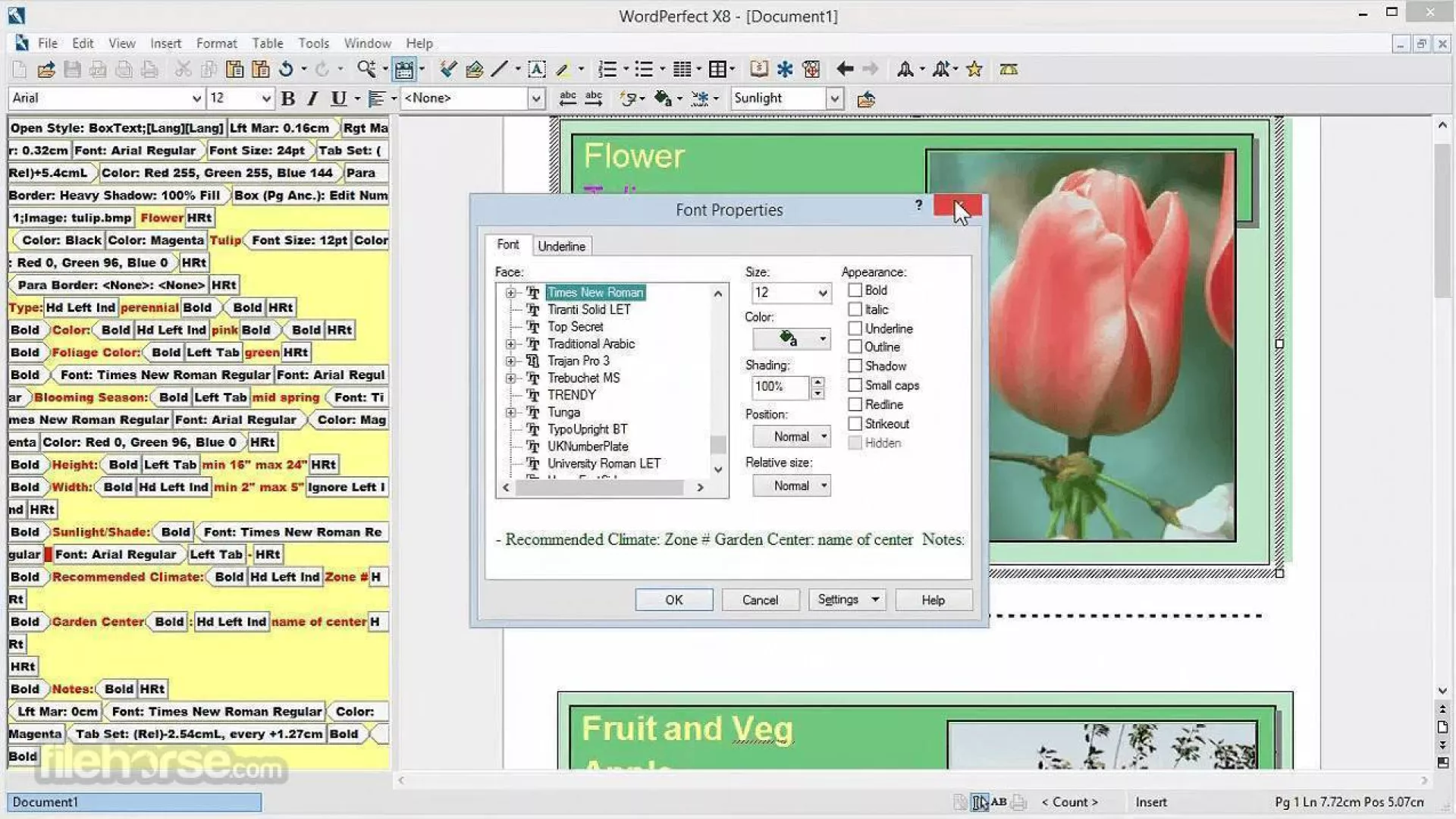The image size is (1456, 819).
Task: Click the table insert grid icon
Action: pyautogui.click(x=717, y=70)
